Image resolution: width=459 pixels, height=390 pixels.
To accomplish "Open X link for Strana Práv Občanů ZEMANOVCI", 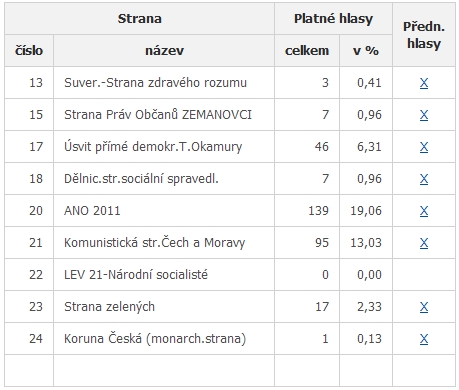I will pos(424,115).
